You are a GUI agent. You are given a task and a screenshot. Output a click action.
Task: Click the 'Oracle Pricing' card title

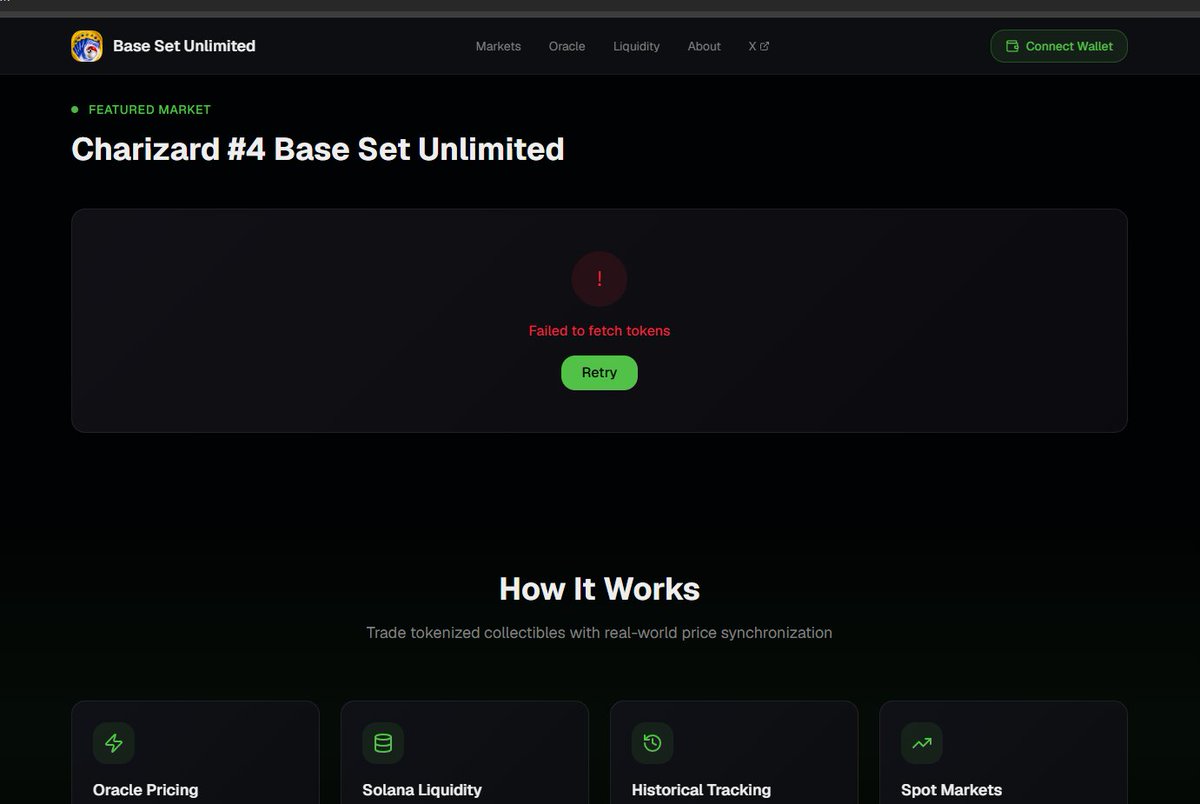point(145,790)
